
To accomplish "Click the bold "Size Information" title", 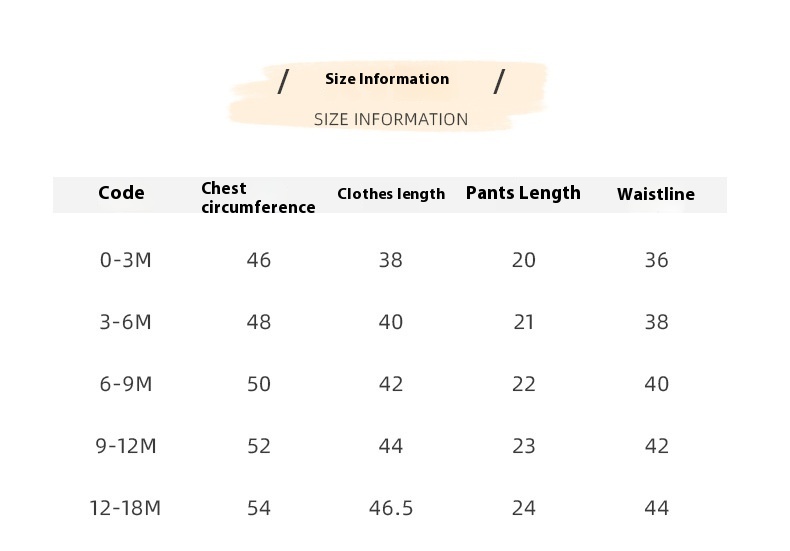I will (387, 79).
